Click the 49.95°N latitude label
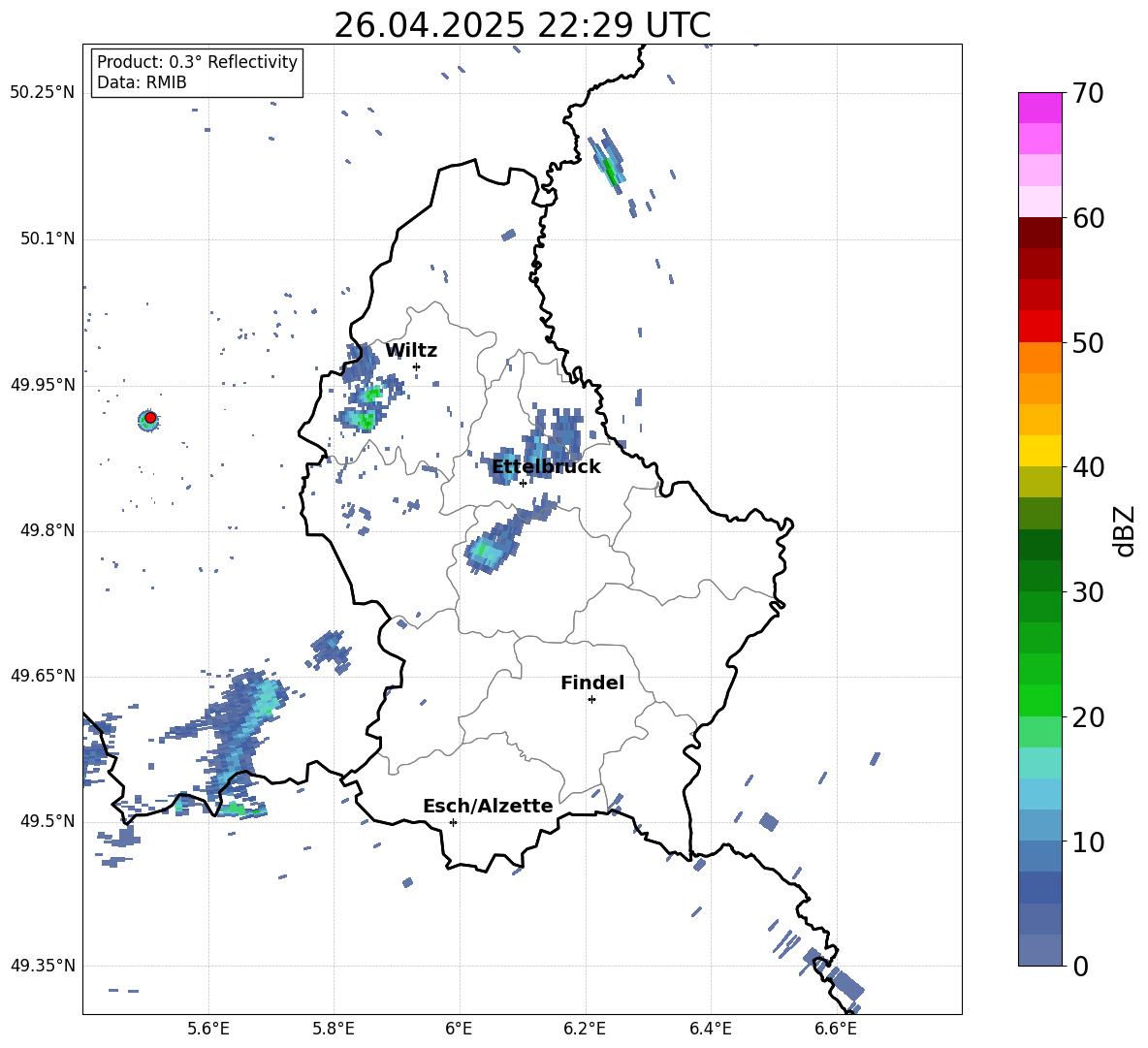Screen dimensions: 1148x1048 pyautogui.click(x=43, y=385)
